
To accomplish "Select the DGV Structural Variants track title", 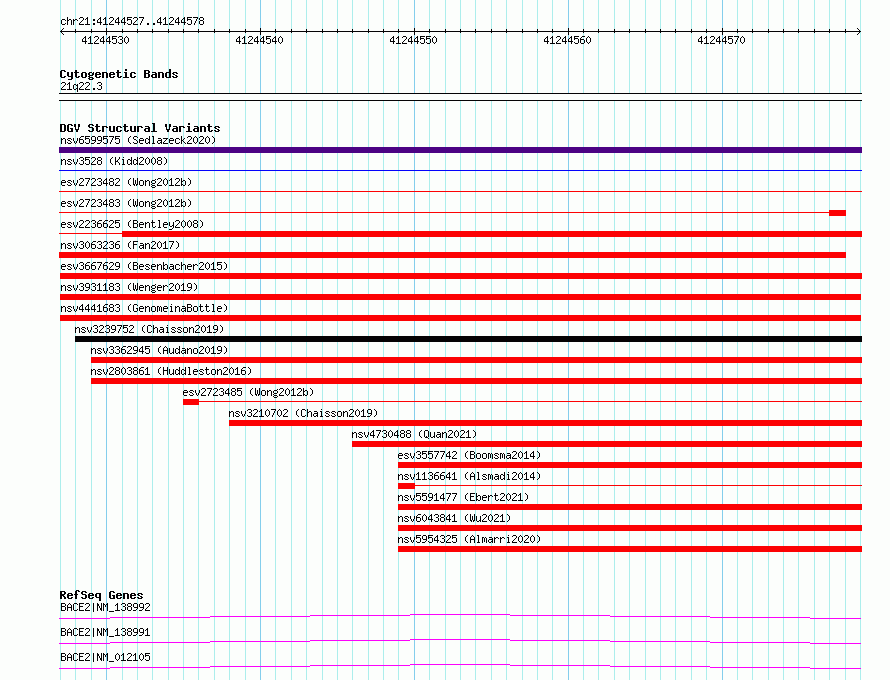I will 140,128.
